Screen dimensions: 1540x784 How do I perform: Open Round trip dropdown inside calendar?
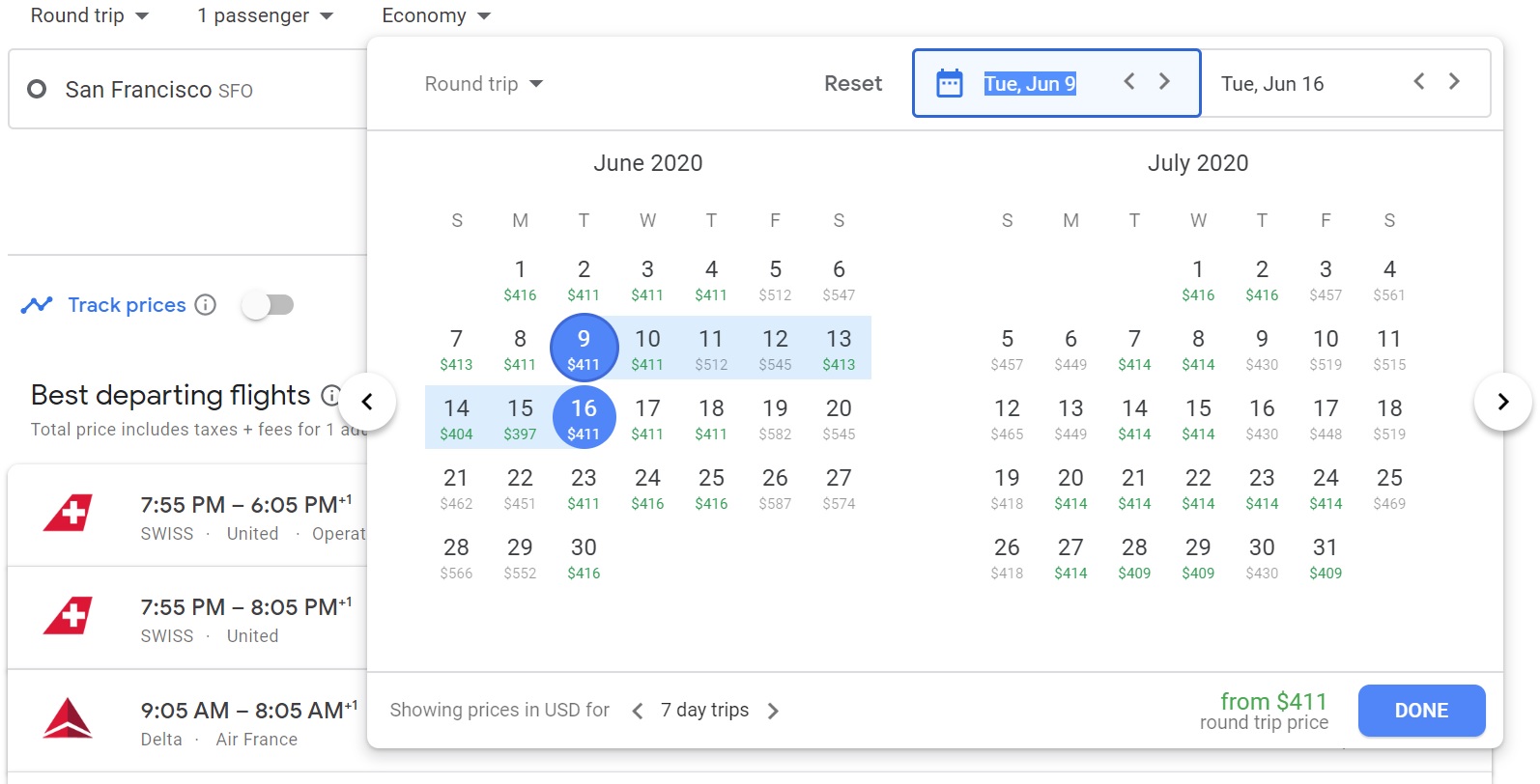(483, 84)
